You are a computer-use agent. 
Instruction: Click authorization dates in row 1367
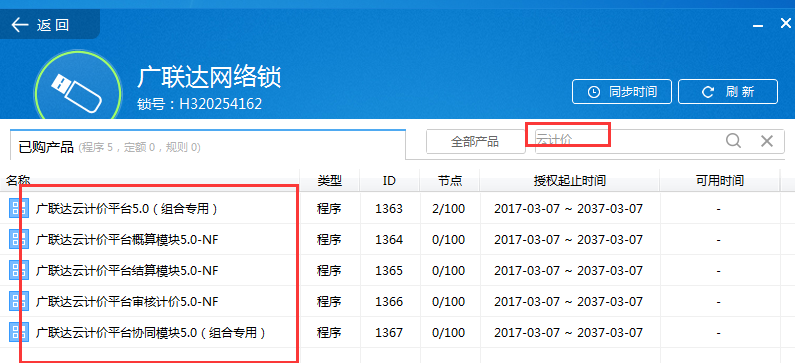tap(568, 333)
